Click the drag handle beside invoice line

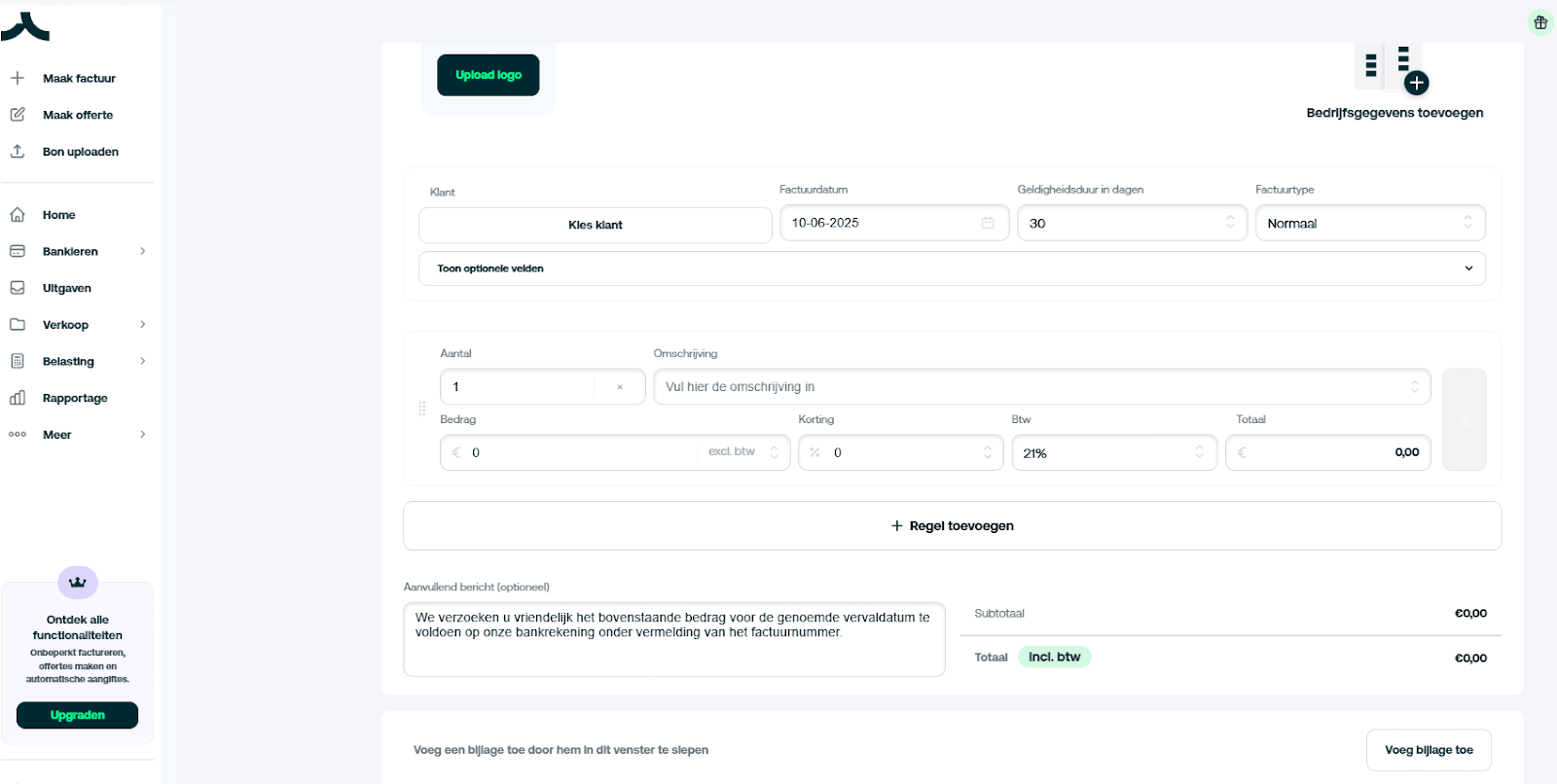(x=421, y=409)
